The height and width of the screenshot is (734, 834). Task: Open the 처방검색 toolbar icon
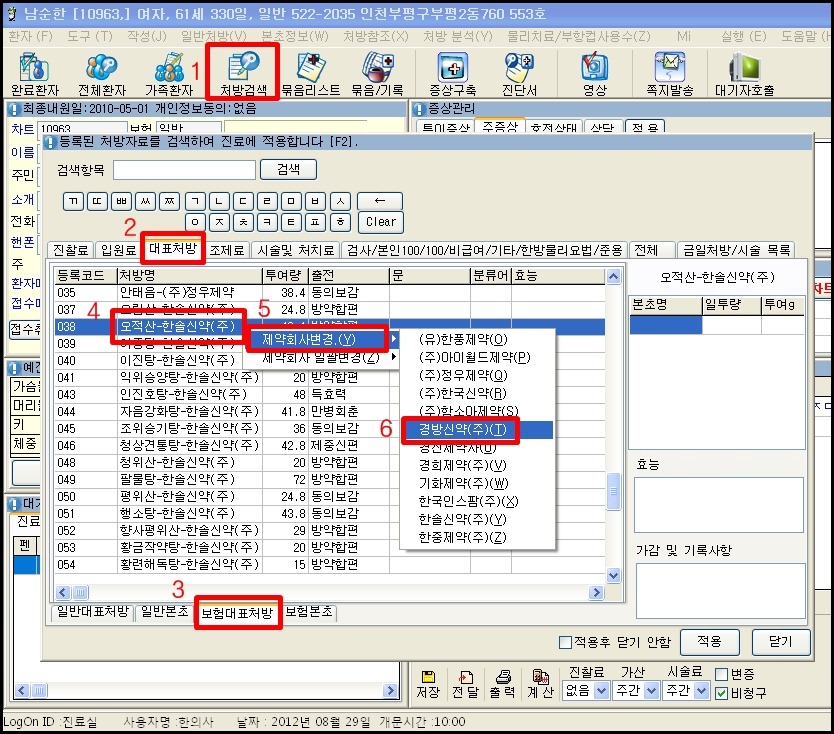[244, 72]
